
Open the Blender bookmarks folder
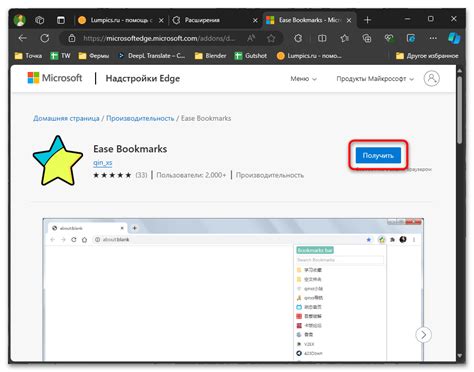[210, 56]
